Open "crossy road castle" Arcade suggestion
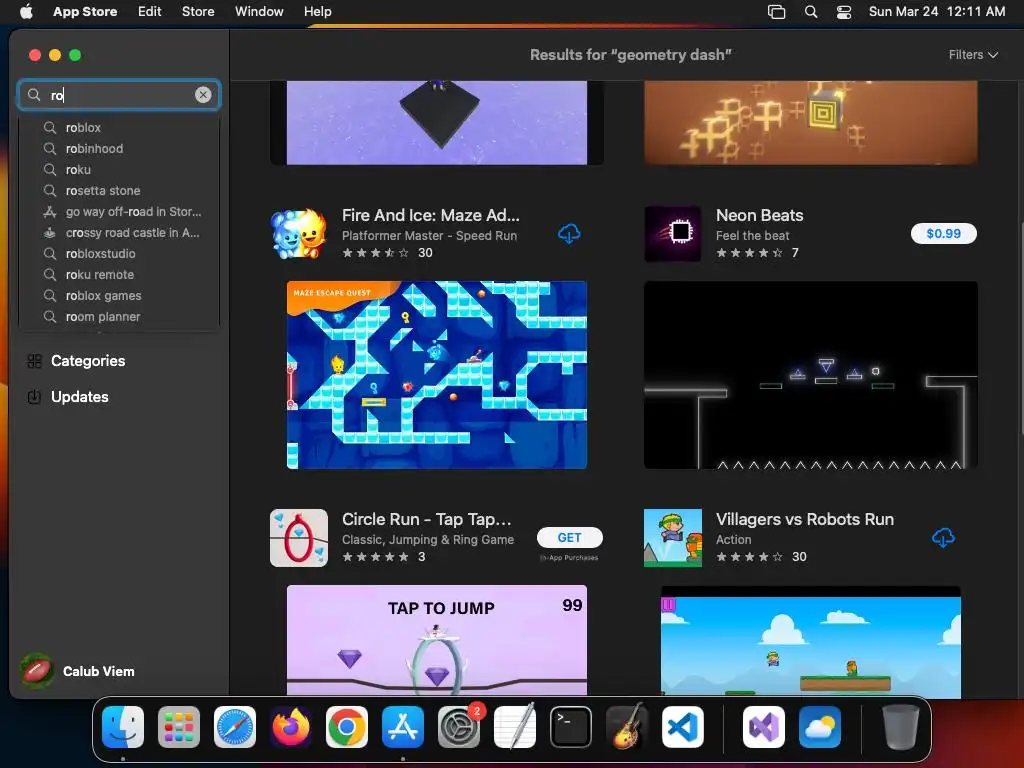This screenshot has height=768, width=1024. click(119, 232)
